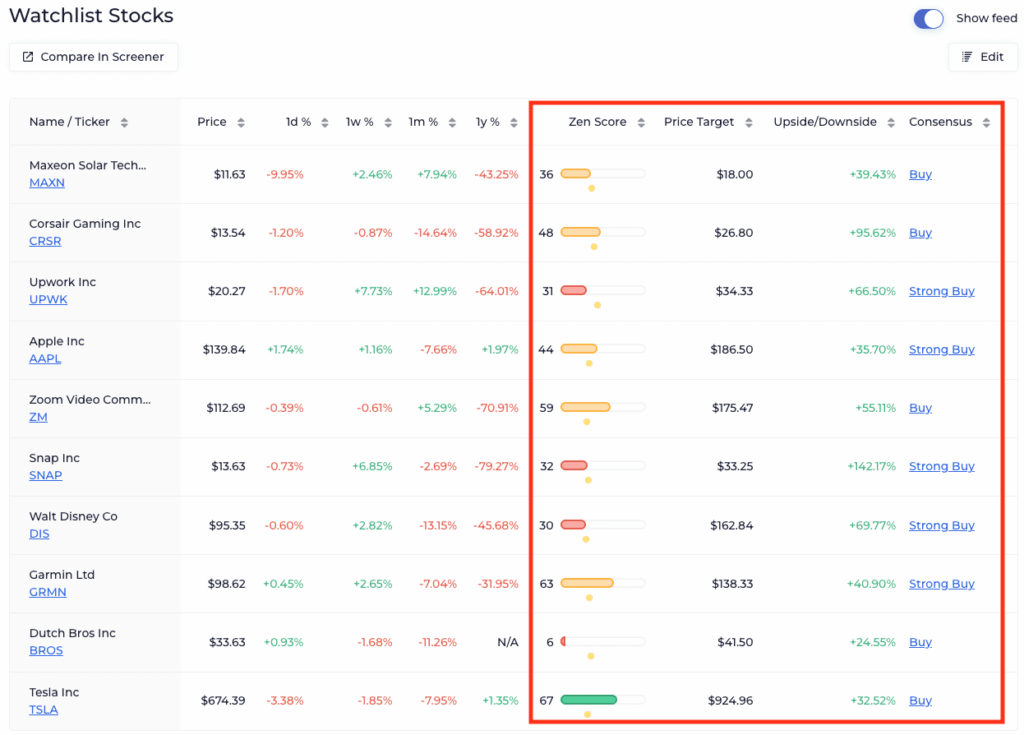Open the TSLA ticker link
This screenshot has height=735, width=1024.
coord(43,710)
